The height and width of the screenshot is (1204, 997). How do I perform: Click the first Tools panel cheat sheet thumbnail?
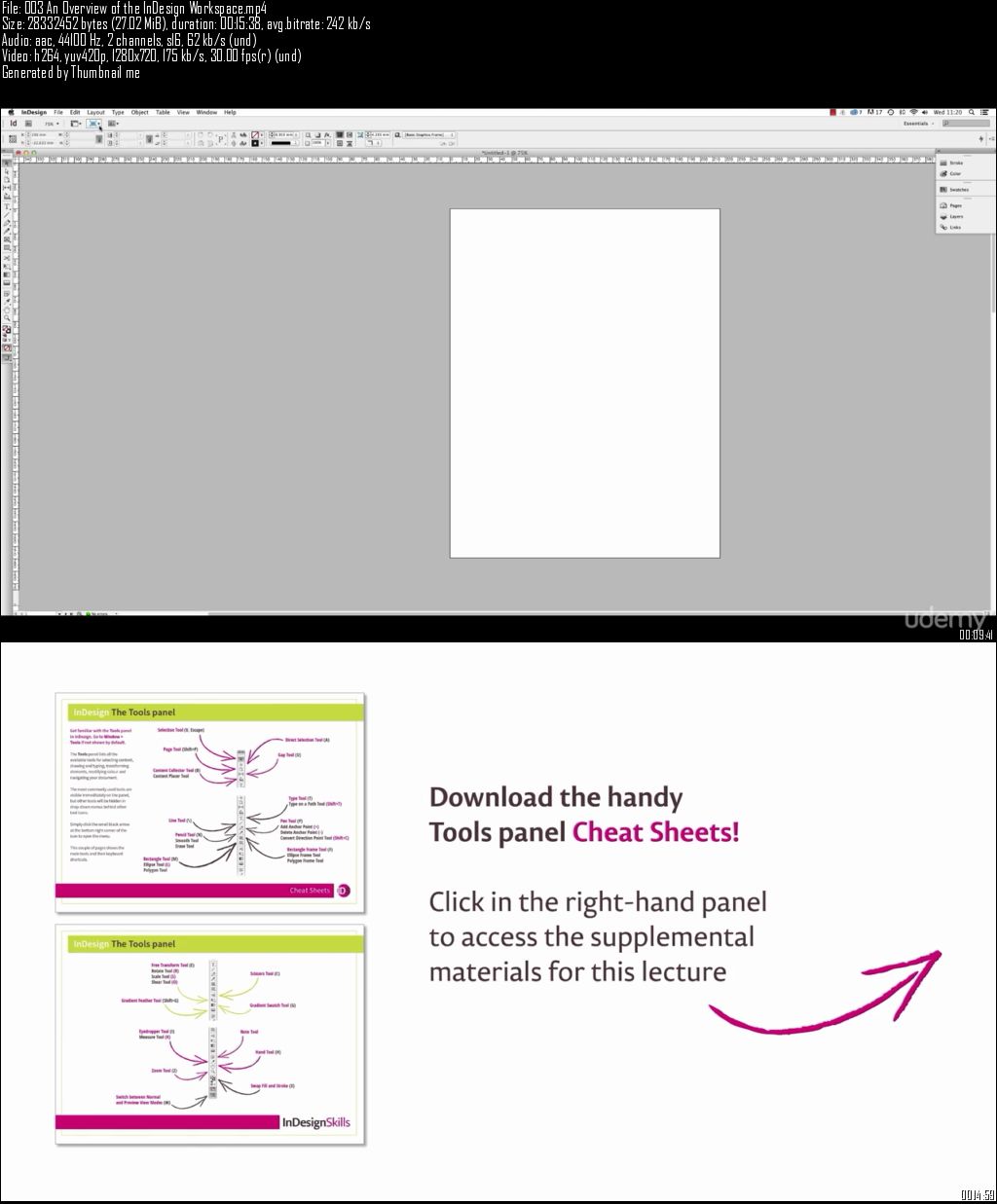click(x=210, y=803)
